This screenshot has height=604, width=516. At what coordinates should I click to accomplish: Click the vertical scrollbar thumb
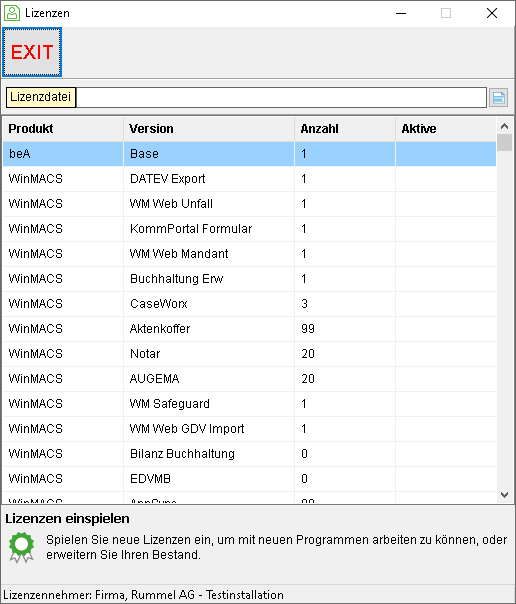tap(504, 143)
